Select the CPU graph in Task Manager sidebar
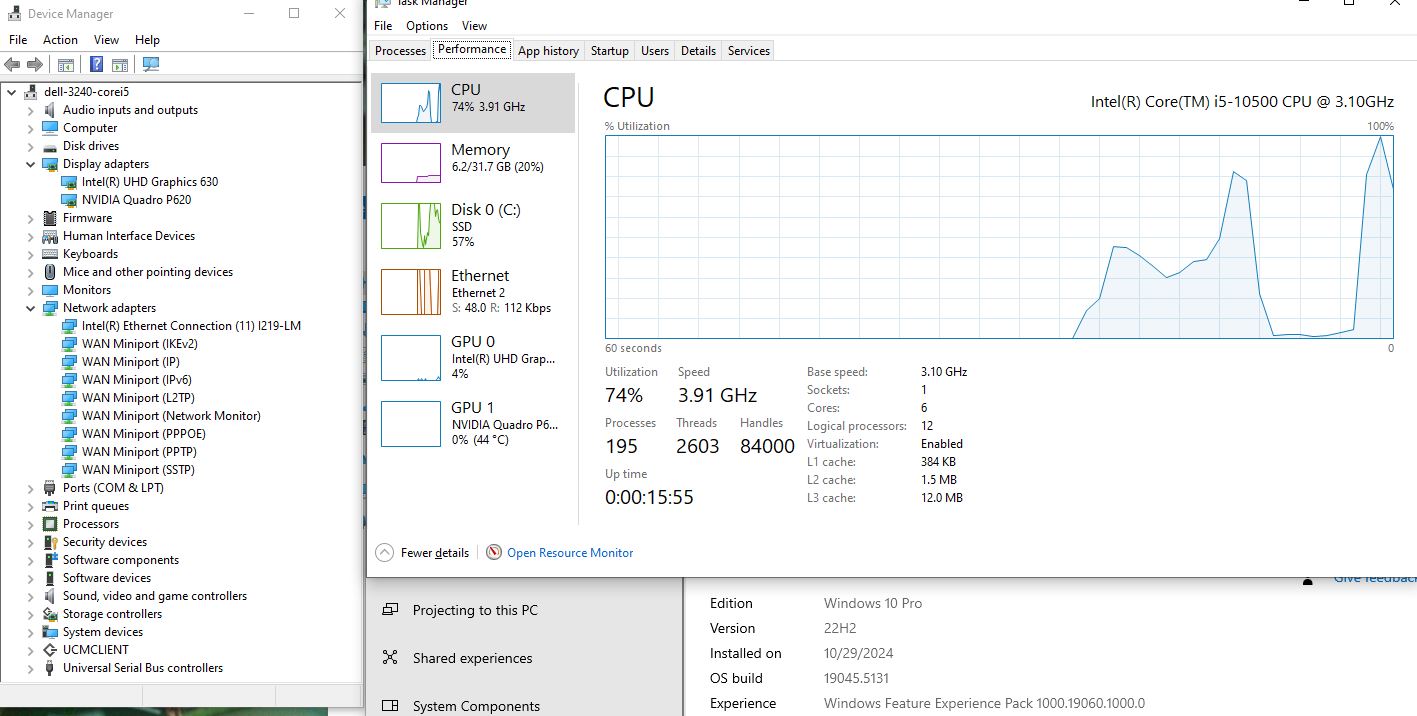The image size is (1417, 716). tap(472, 102)
